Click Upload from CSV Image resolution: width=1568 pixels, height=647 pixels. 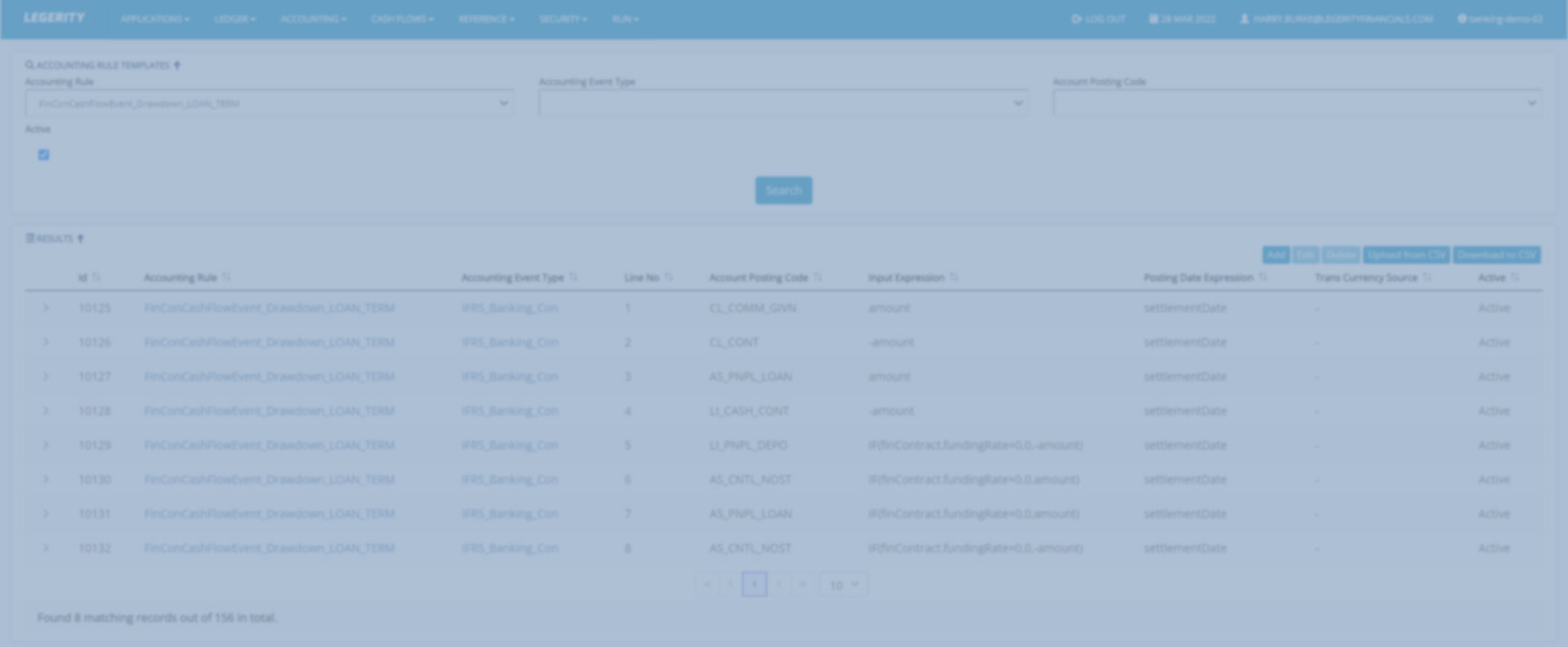(1406, 255)
